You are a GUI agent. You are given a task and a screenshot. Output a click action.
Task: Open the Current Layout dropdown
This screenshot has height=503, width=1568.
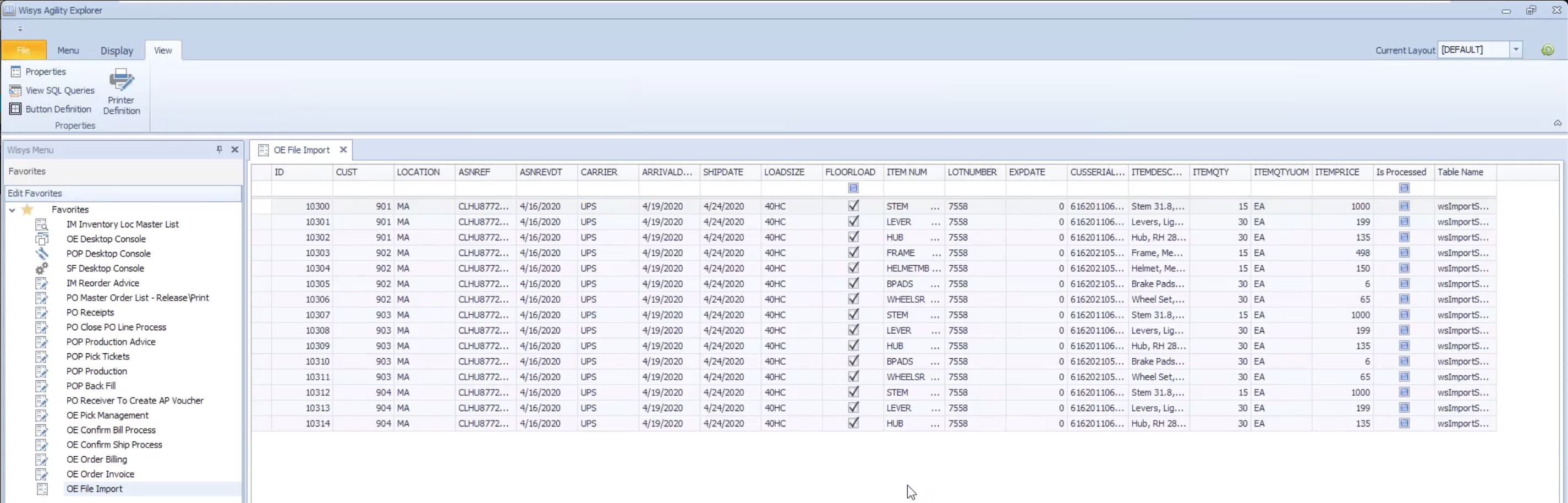[x=1516, y=50]
